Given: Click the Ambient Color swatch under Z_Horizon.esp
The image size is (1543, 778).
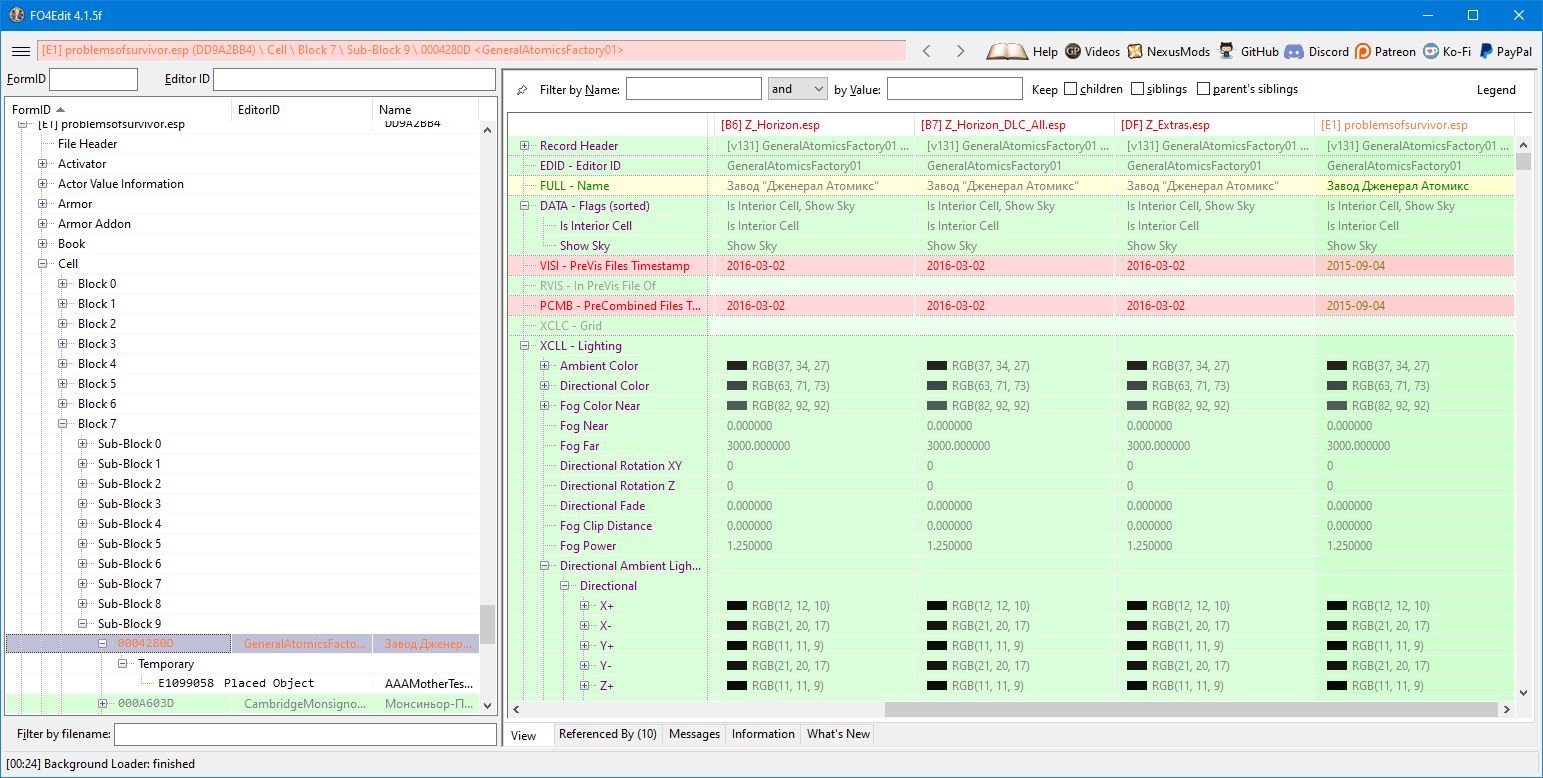Looking at the screenshot, I should click(x=737, y=366).
